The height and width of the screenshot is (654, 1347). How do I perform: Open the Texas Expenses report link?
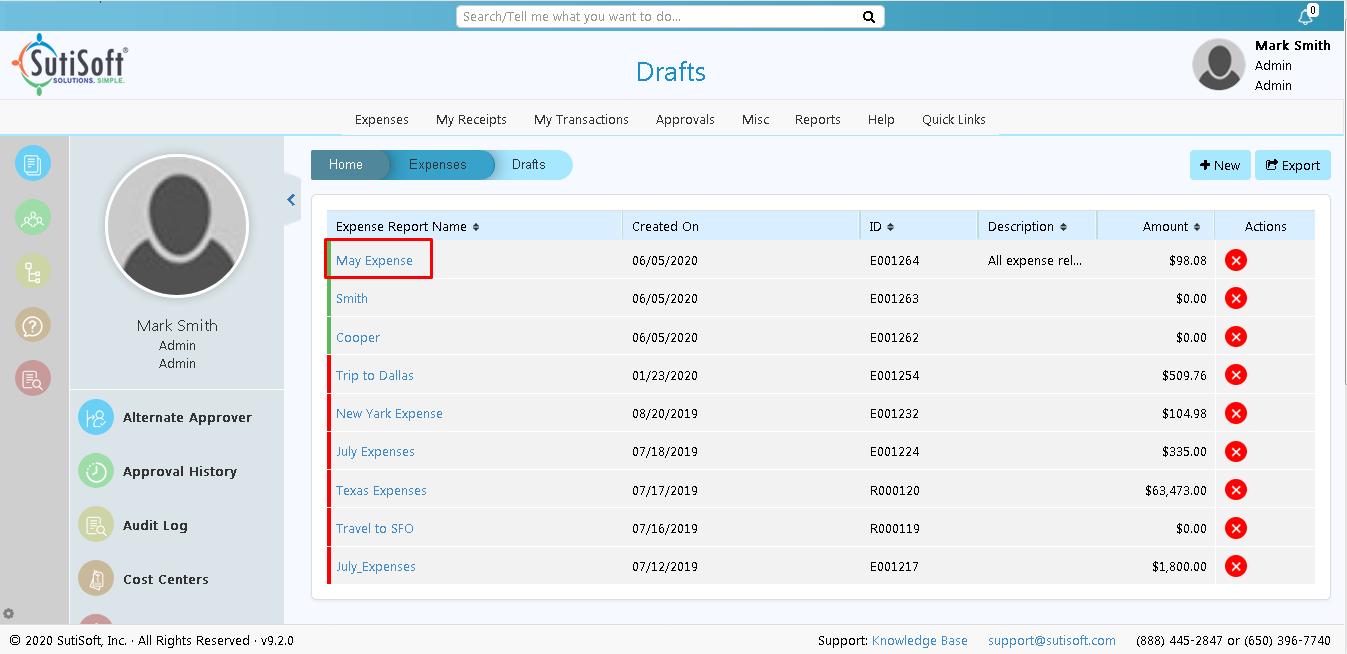click(x=381, y=491)
